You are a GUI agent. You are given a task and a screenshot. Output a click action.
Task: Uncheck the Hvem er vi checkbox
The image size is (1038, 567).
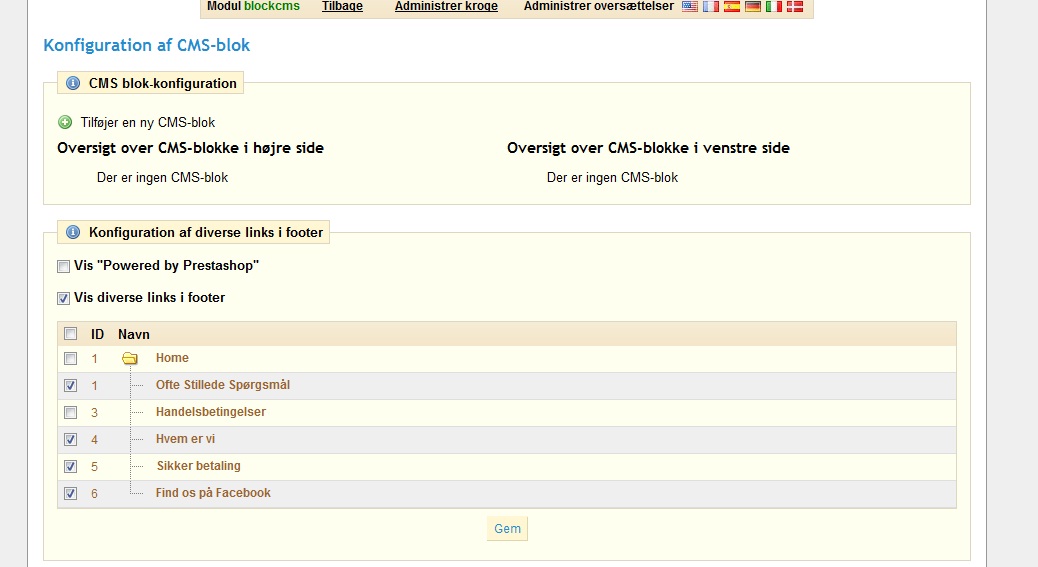70,439
